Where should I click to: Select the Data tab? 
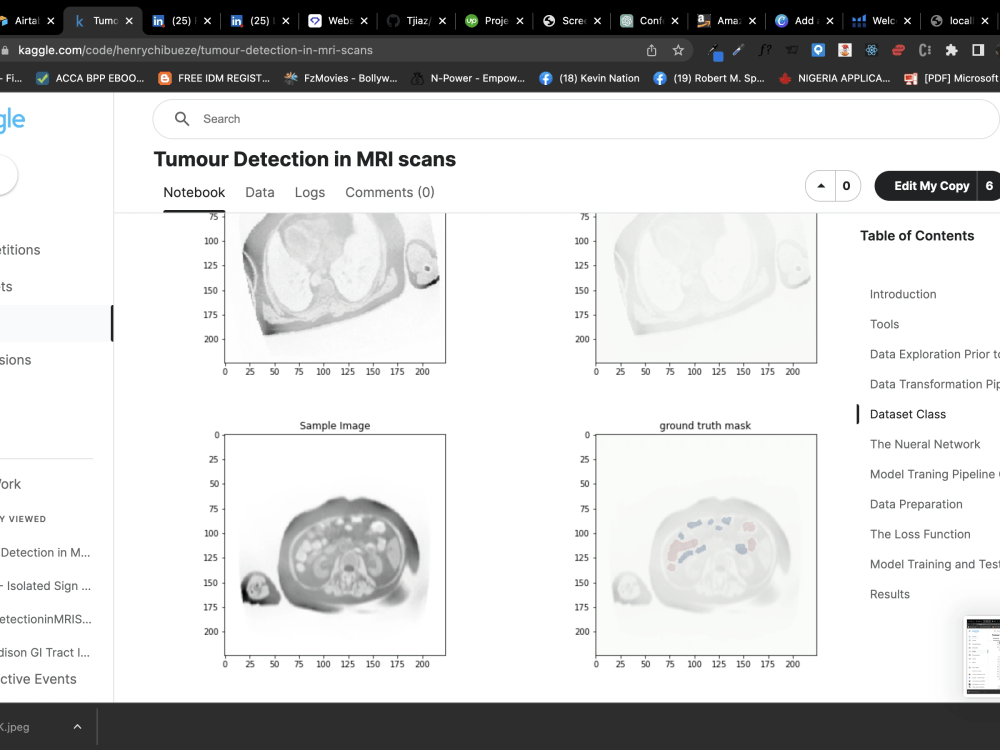(260, 192)
